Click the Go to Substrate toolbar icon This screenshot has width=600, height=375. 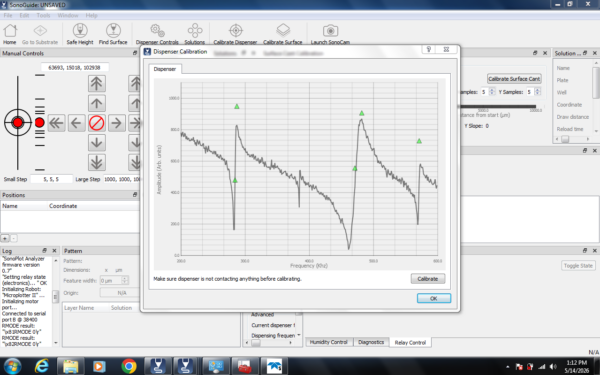point(40,34)
